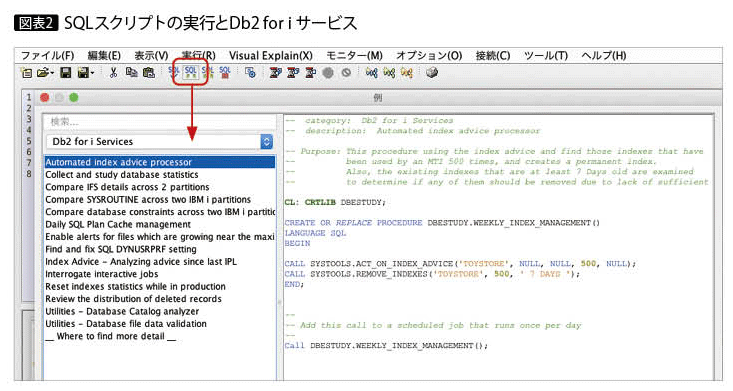Expand the arrow beside the Open folder icon
This screenshot has height=391, width=733.
click(51, 73)
